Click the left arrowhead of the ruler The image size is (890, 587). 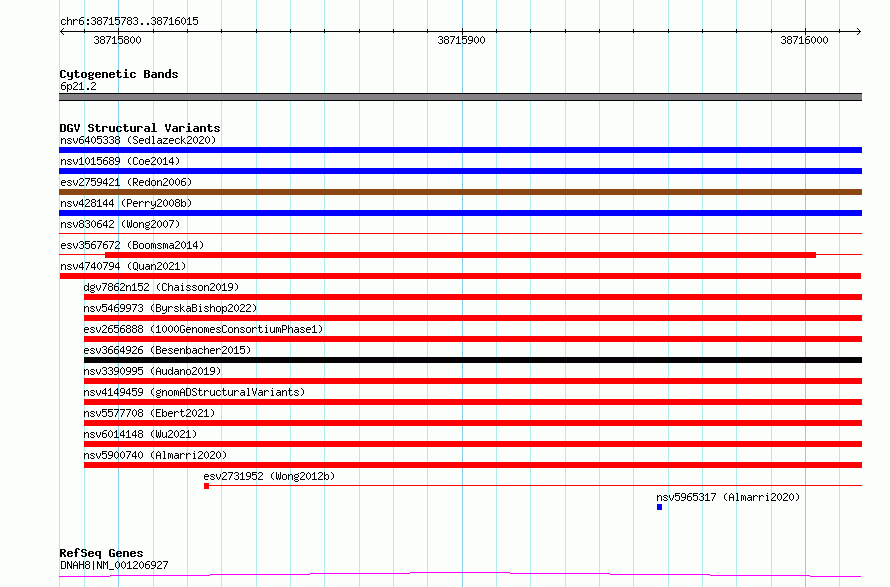(x=62, y=31)
